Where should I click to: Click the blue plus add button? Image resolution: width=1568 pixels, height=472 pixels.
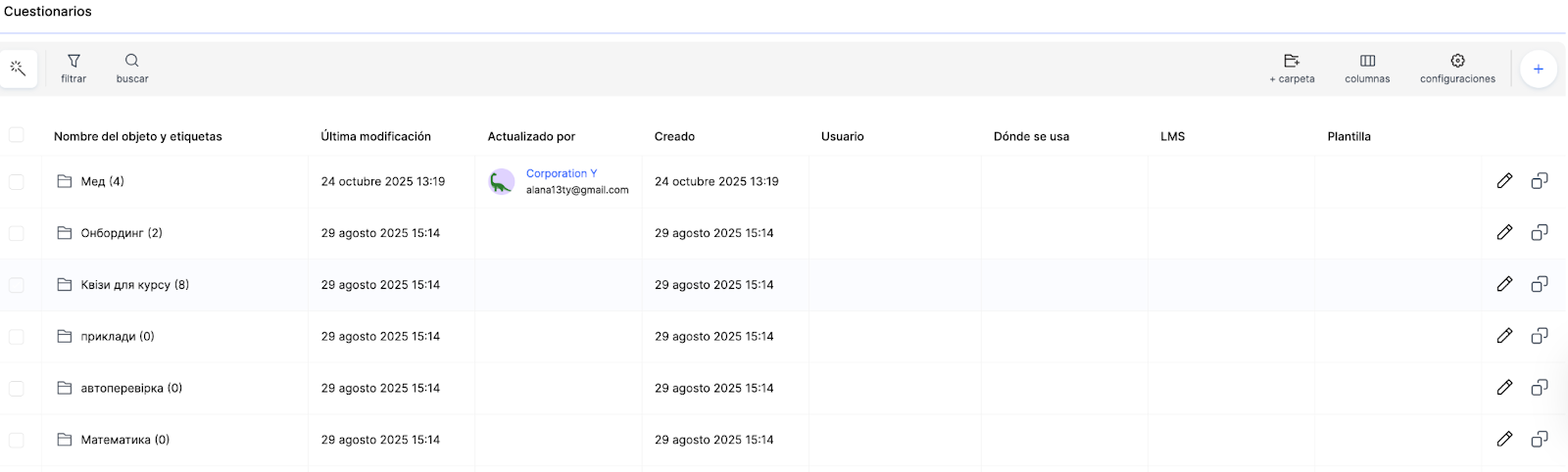1538,69
